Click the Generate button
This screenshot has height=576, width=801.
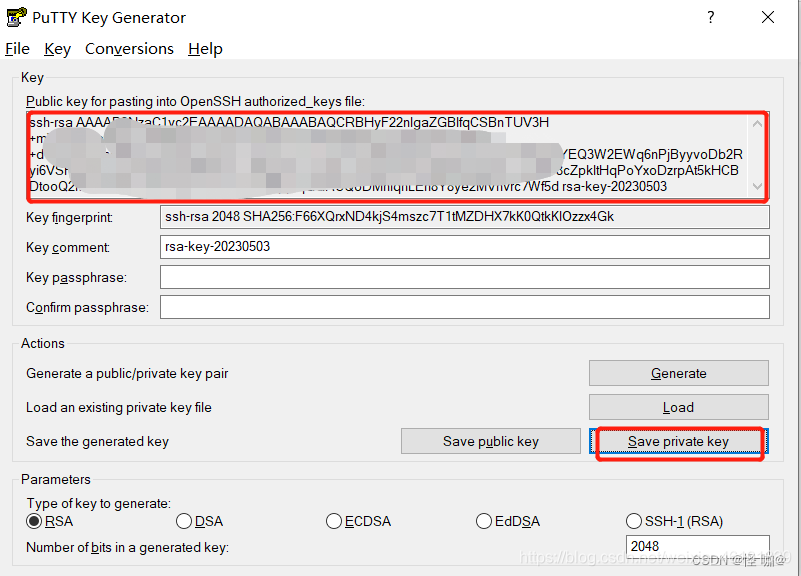point(678,373)
